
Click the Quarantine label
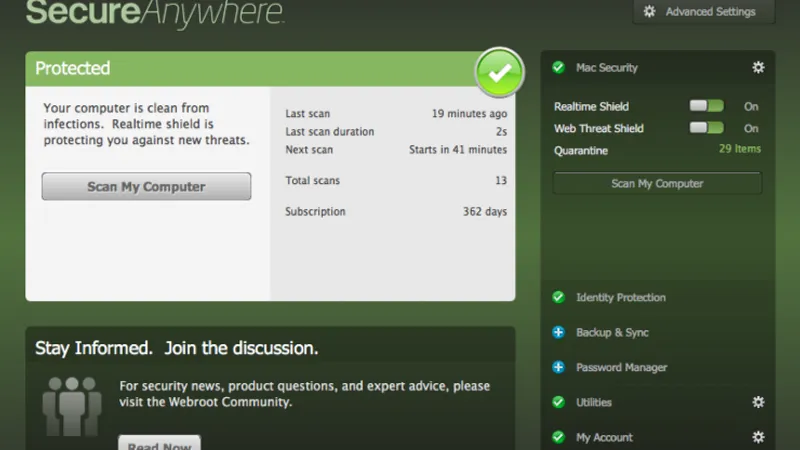[581, 151]
